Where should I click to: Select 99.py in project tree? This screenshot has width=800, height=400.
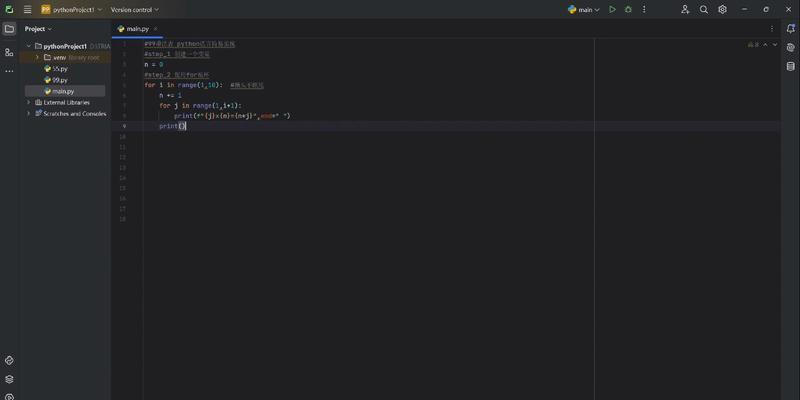pyautogui.click(x=60, y=80)
